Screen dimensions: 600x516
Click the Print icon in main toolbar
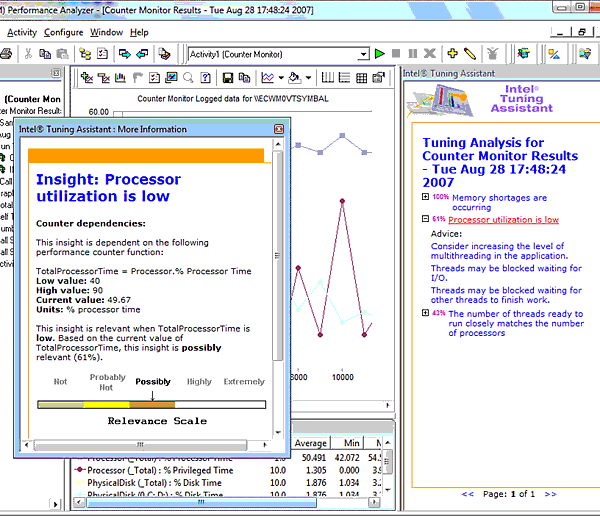[x=5, y=54]
